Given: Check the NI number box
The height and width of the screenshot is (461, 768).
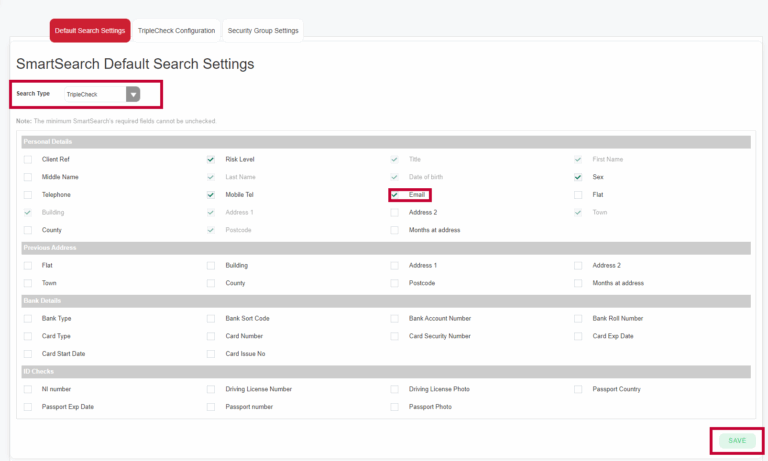Looking at the screenshot, I should (28, 389).
